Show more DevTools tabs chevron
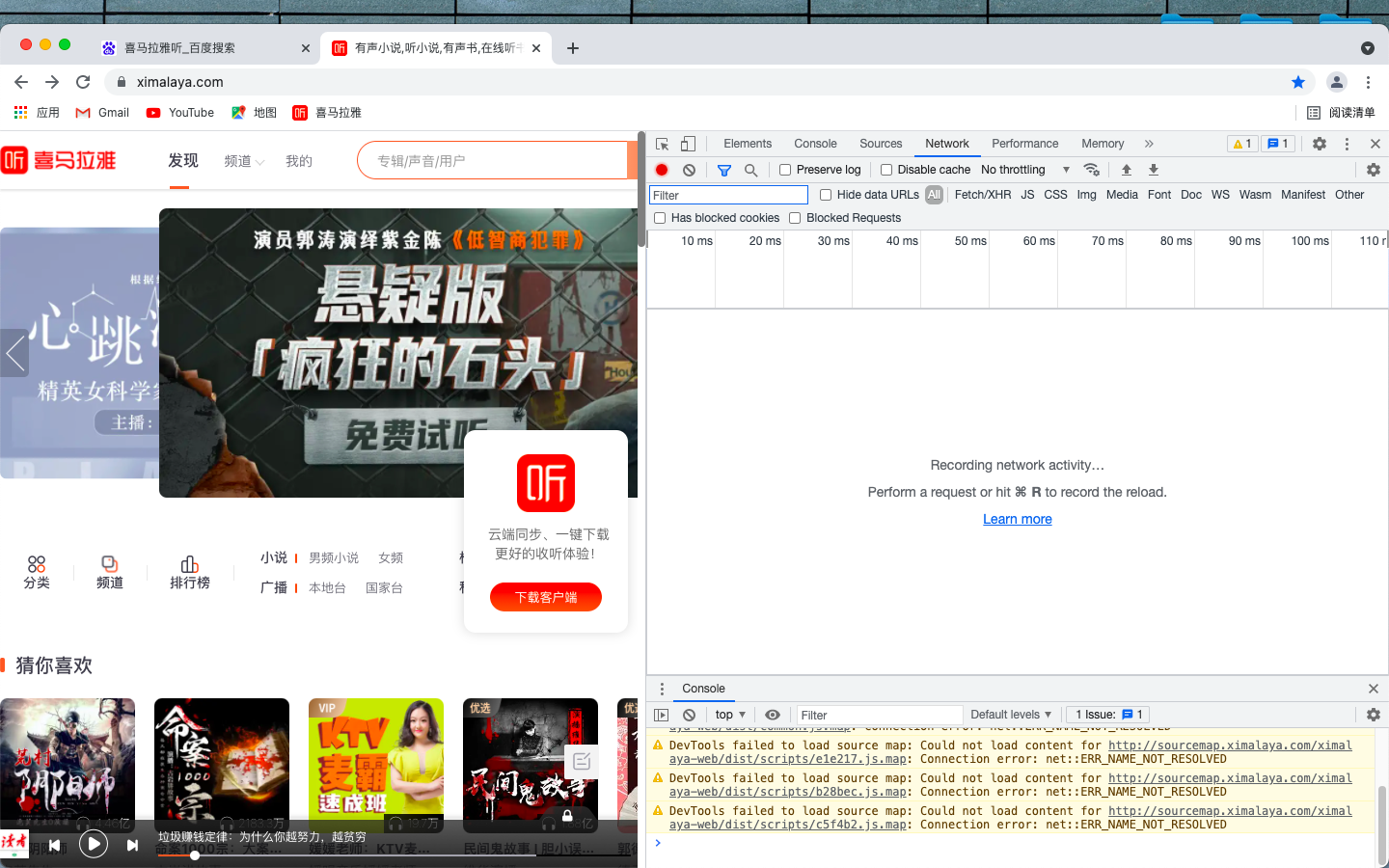The image size is (1389, 868). pyautogui.click(x=1149, y=144)
